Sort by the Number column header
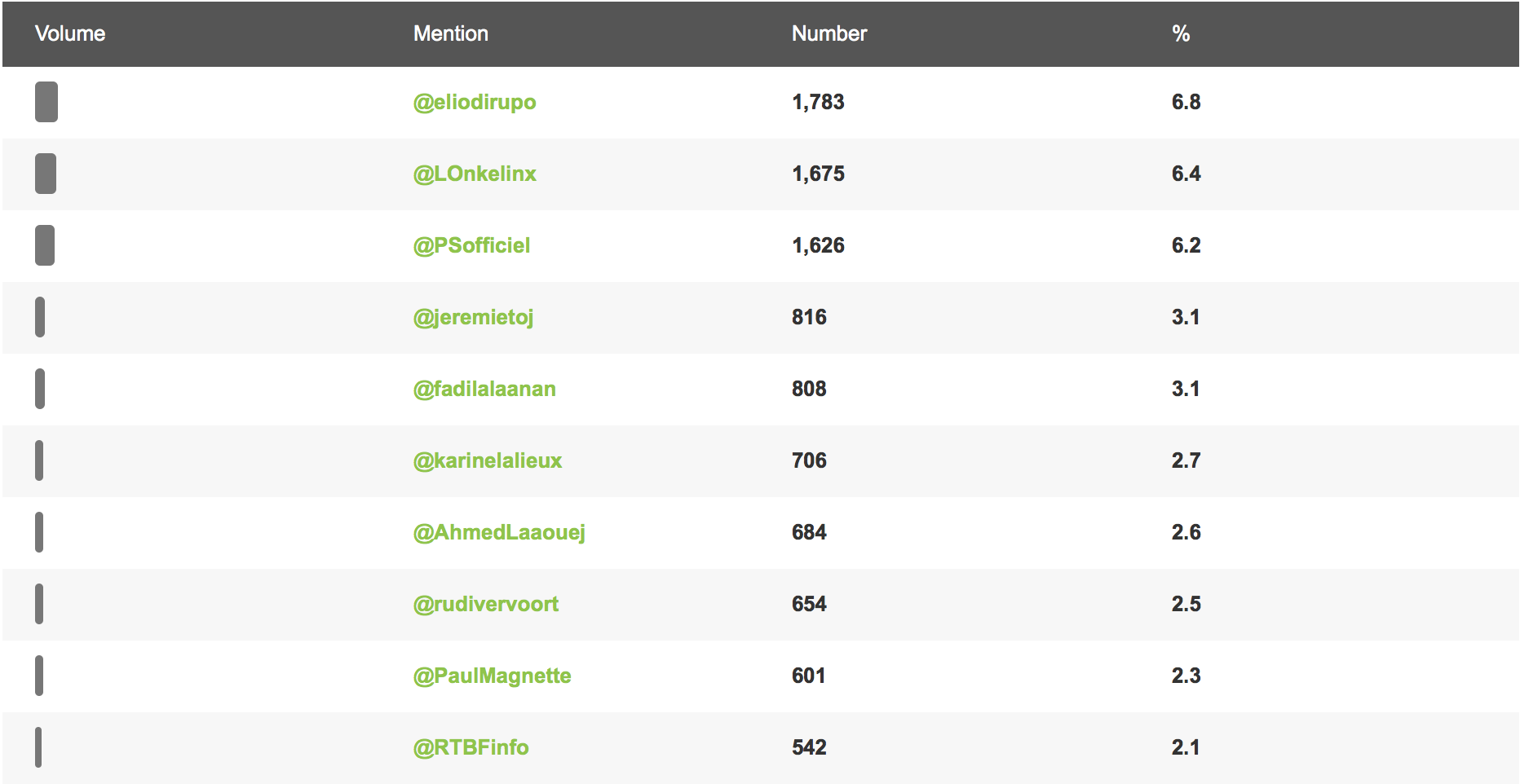The height and width of the screenshot is (784, 1520). (829, 33)
